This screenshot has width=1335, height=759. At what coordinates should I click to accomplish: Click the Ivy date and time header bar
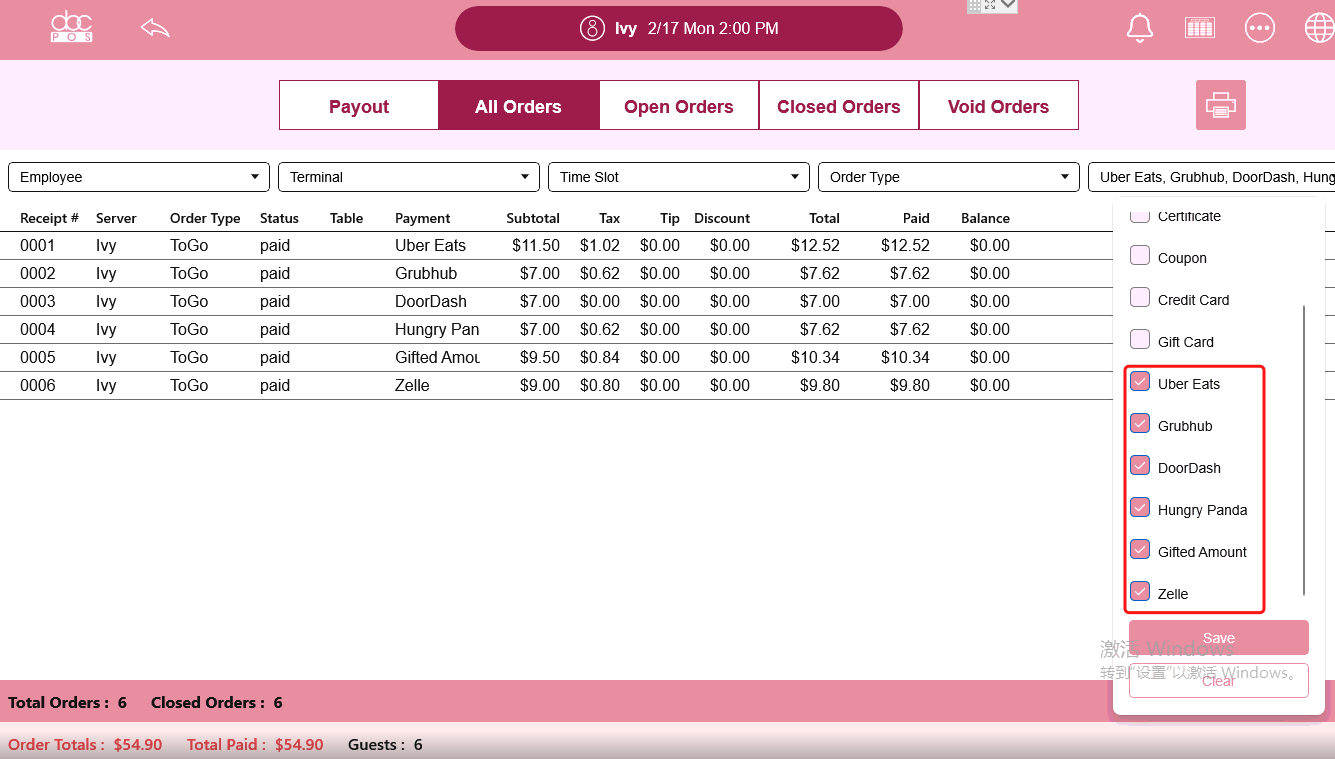click(x=679, y=28)
